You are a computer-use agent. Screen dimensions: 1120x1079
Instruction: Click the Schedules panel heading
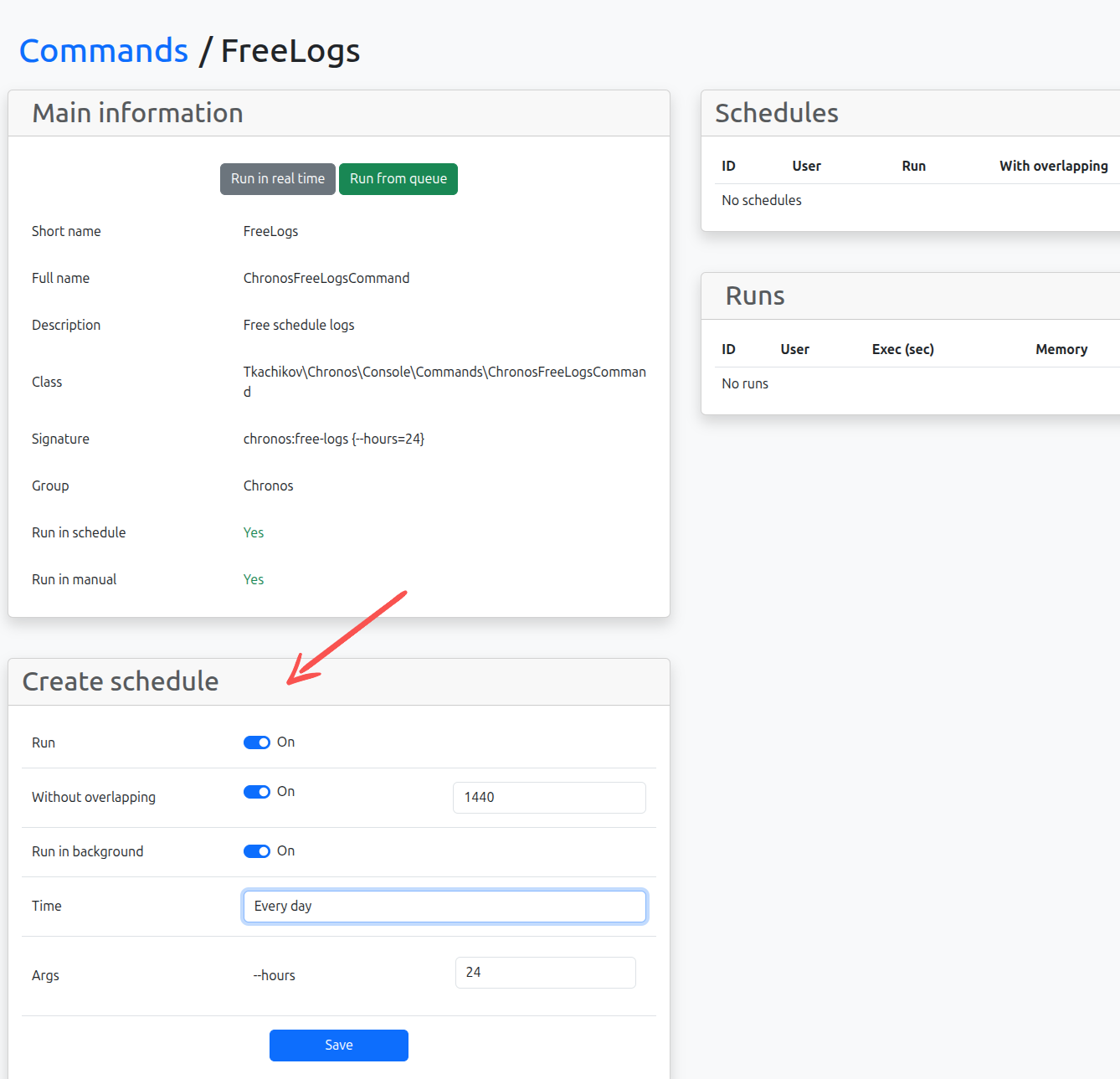coord(776,113)
